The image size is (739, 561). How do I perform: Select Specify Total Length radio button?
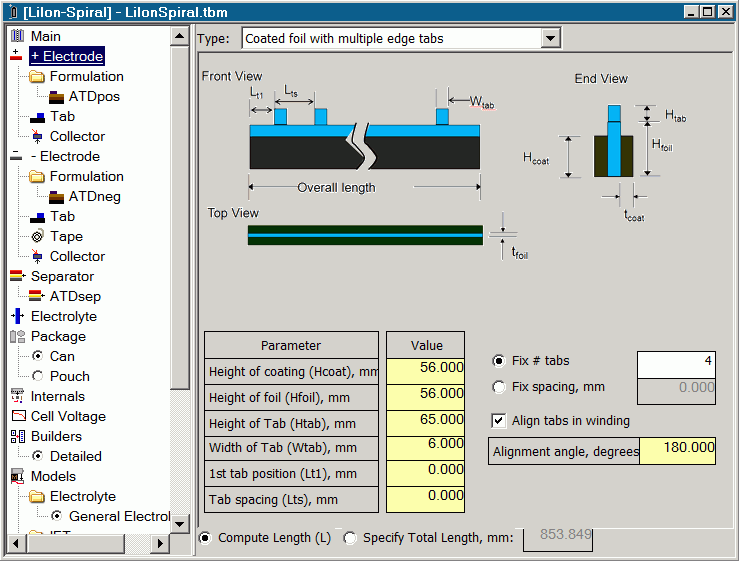click(x=350, y=538)
